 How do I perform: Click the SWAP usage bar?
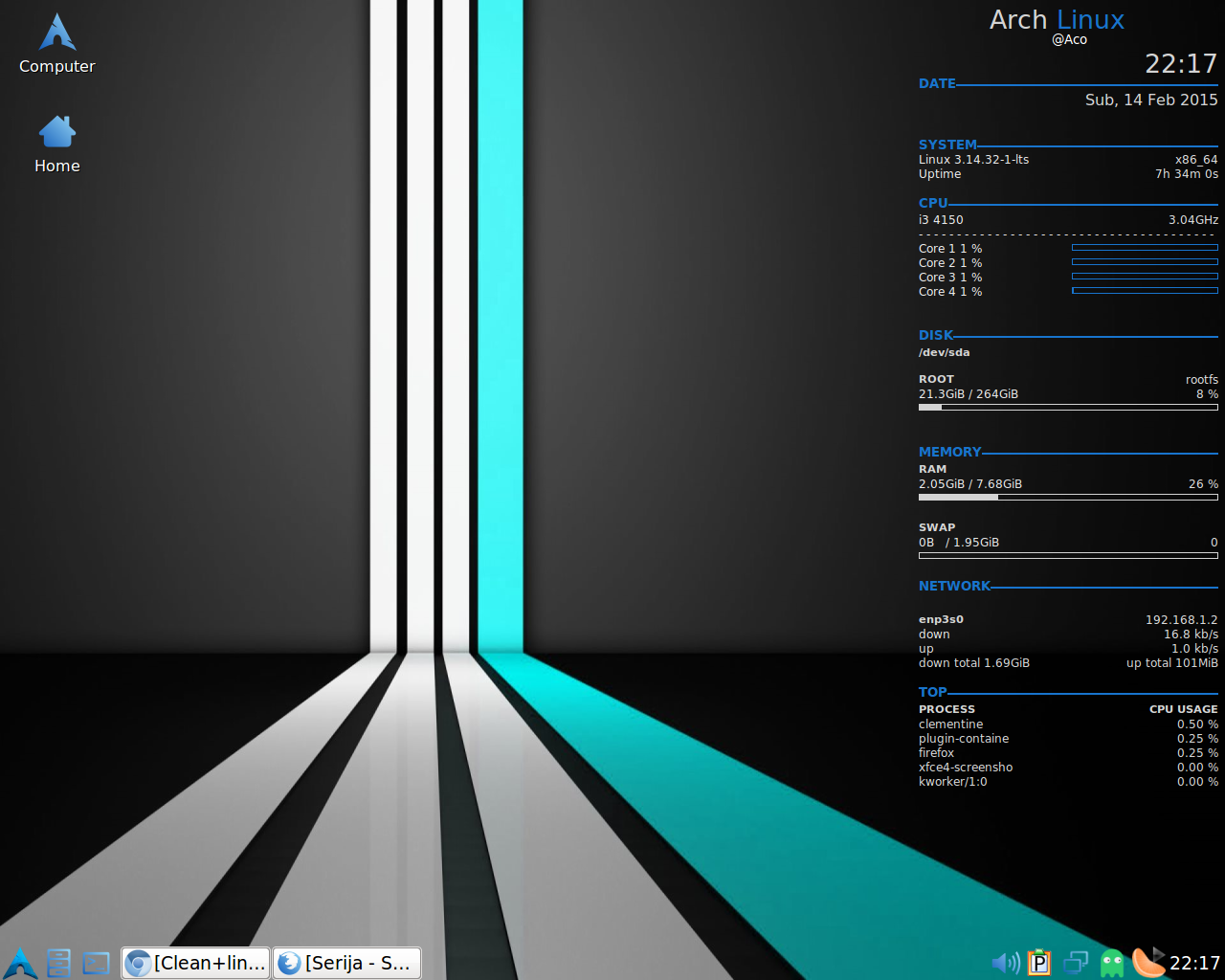point(1068,555)
